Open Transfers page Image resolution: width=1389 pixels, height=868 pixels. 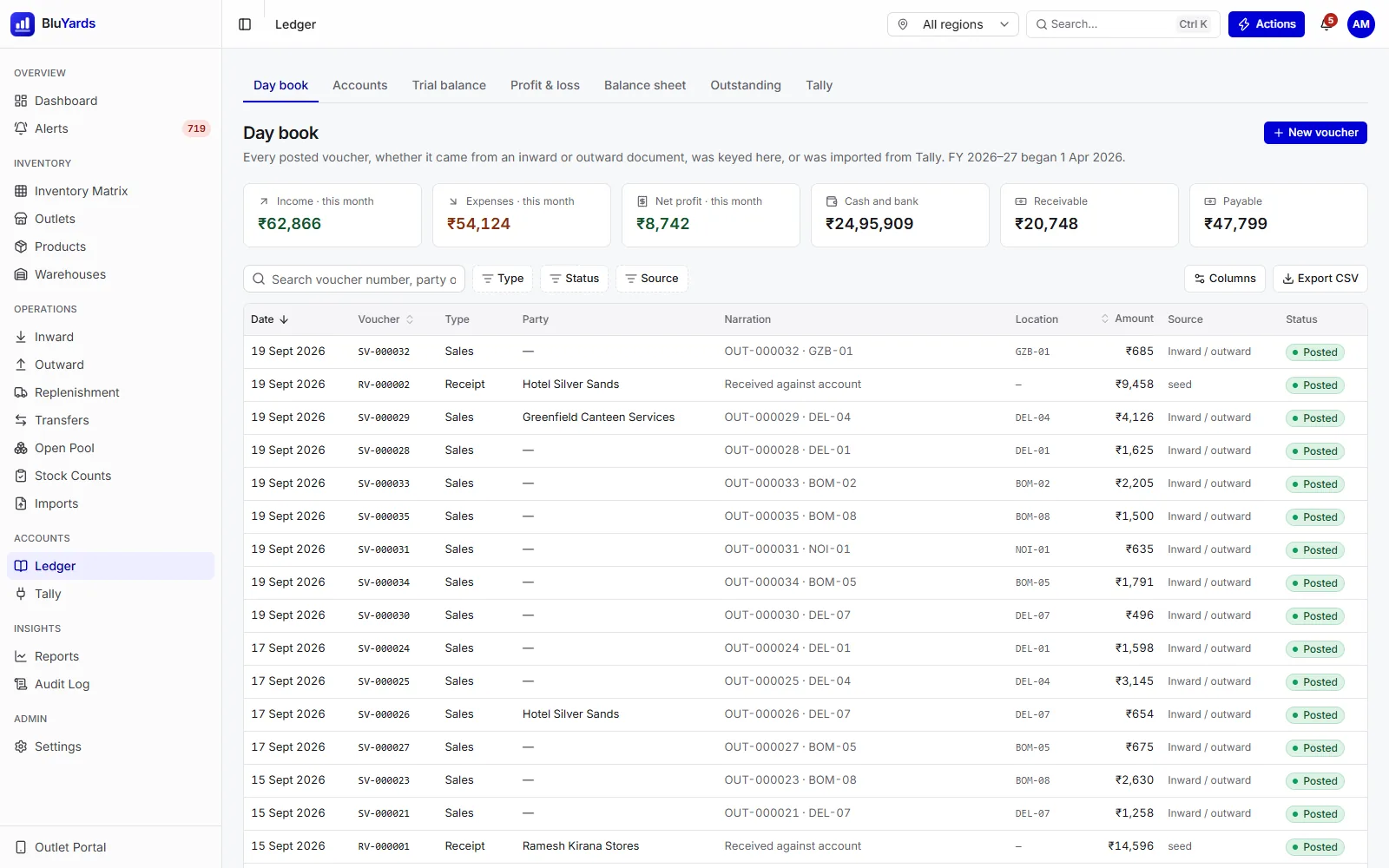[110, 420]
